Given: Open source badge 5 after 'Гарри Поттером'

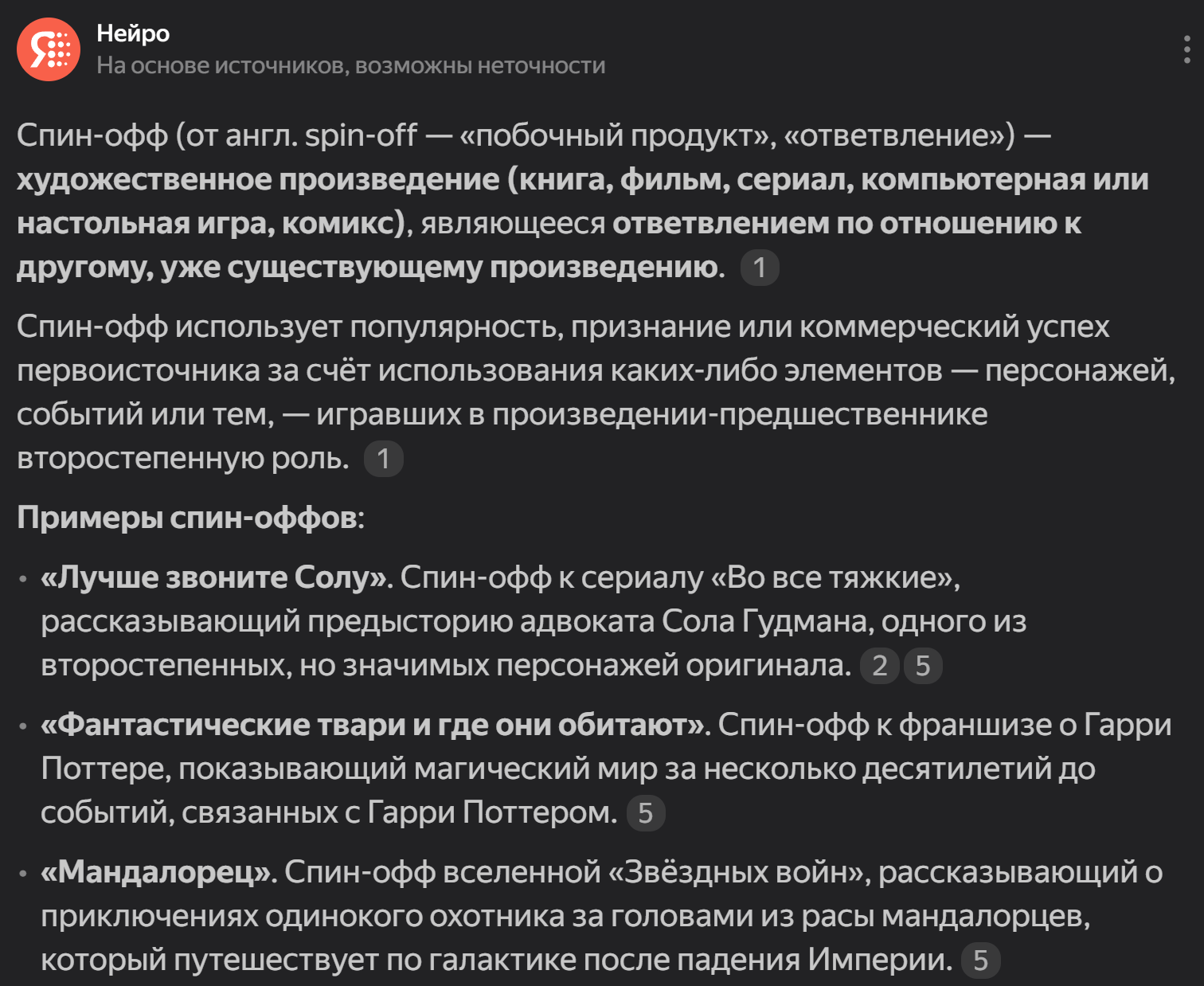Looking at the screenshot, I should [x=646, y=813].
